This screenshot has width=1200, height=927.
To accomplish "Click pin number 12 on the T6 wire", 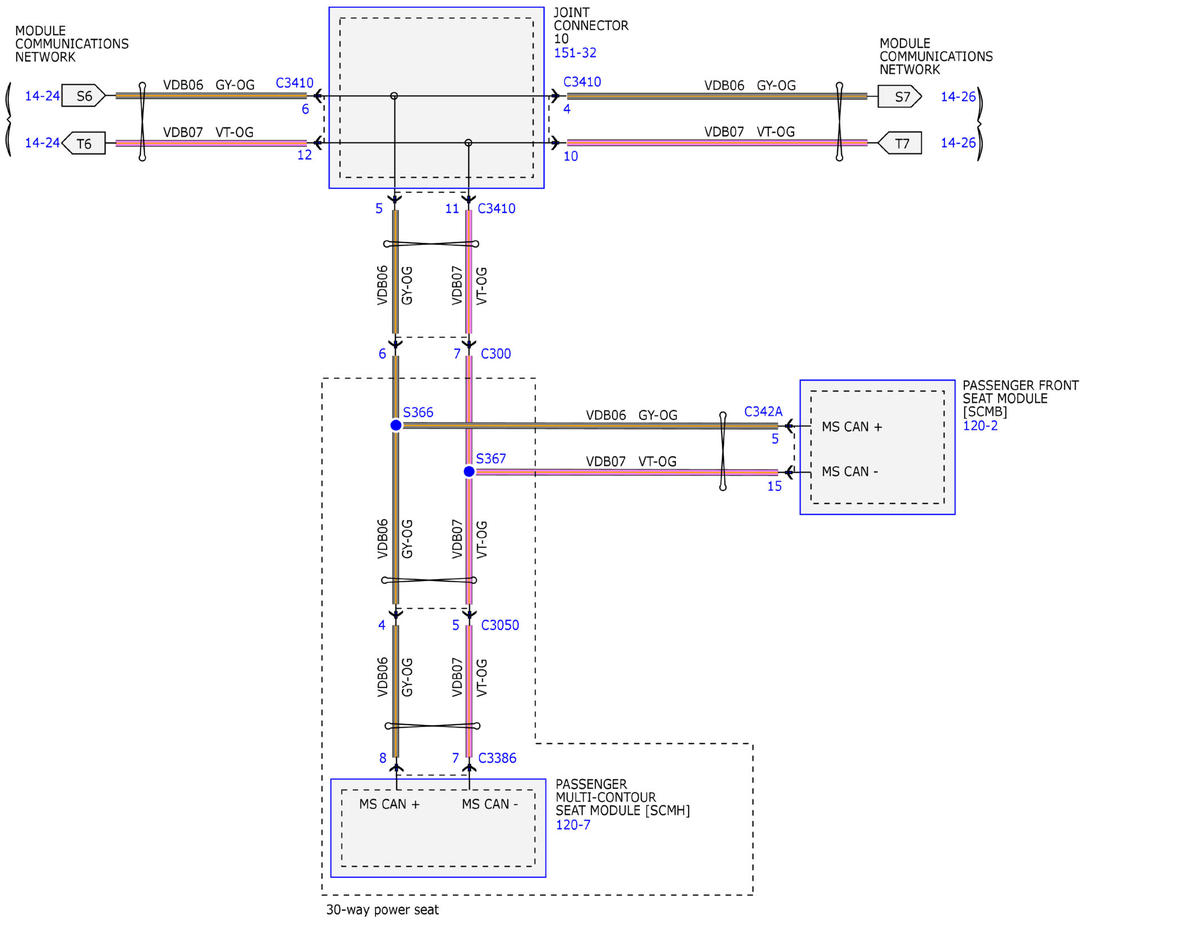I will tap(304, 155).
